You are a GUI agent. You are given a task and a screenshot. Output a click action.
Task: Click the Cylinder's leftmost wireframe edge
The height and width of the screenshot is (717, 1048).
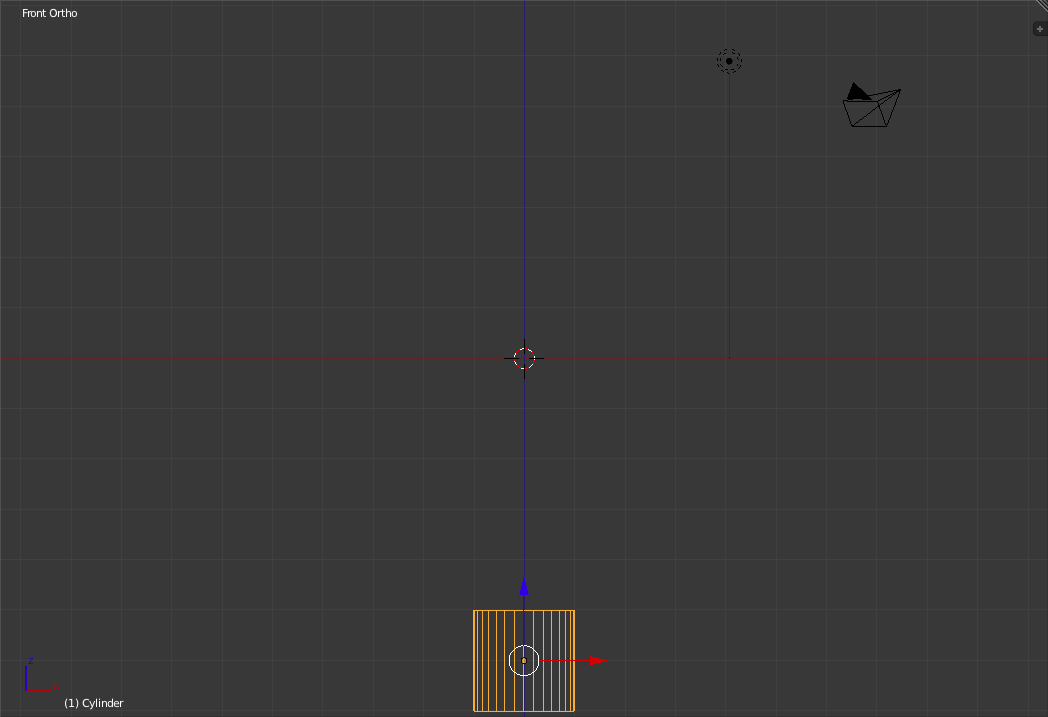pos(474,640)
